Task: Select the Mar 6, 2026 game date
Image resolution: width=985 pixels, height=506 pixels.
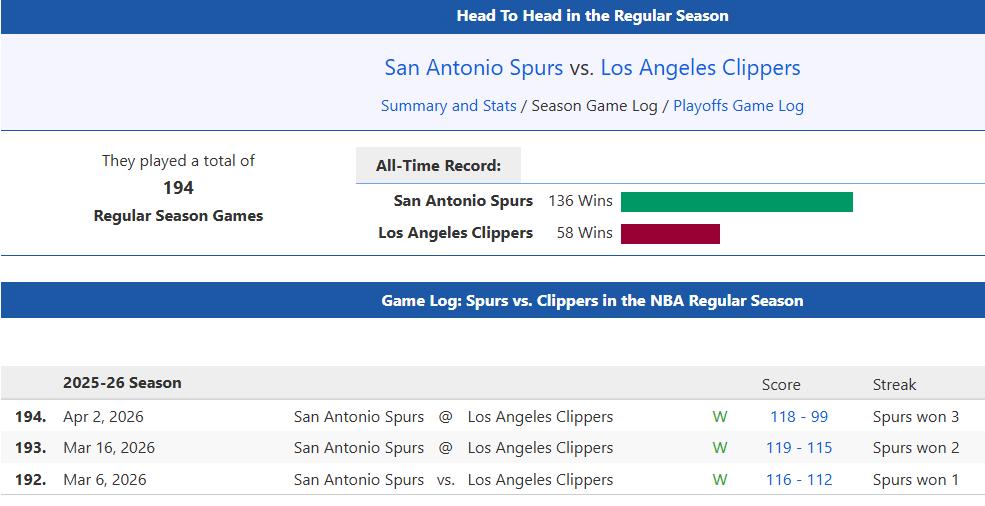Action: click(104, 480)
